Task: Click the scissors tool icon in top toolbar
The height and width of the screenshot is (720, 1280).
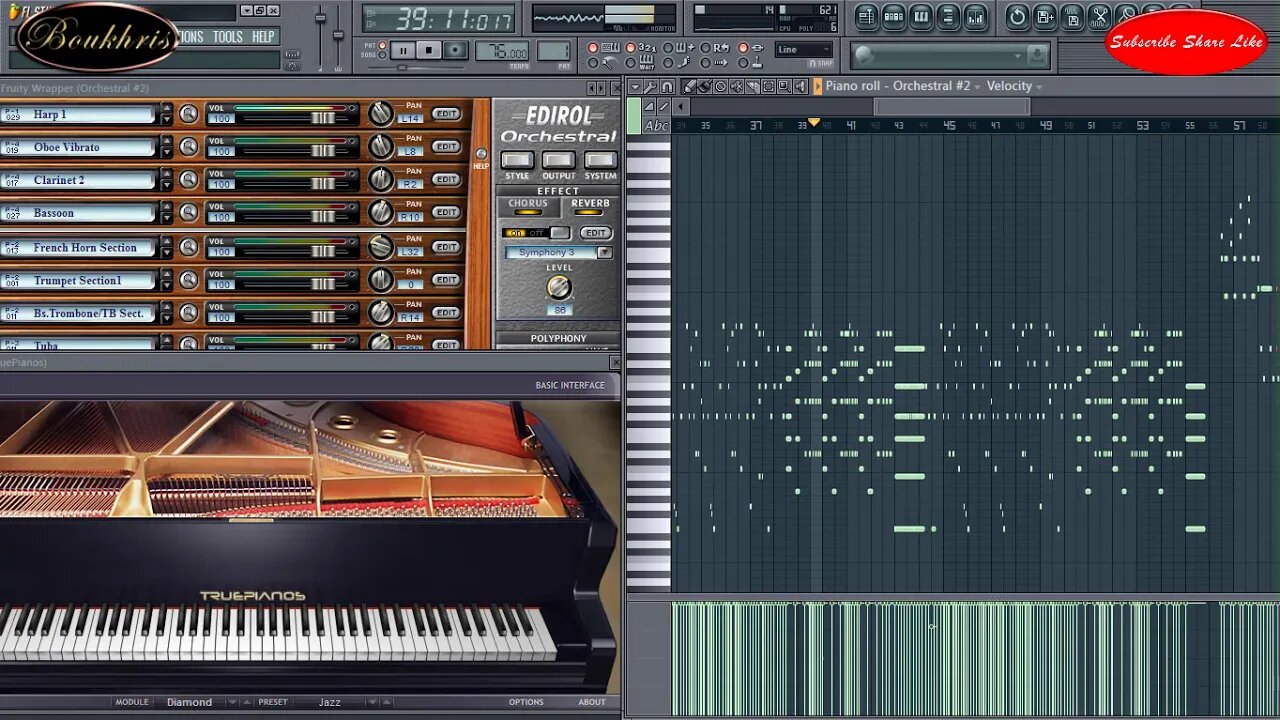Action: click(1099, 16)
